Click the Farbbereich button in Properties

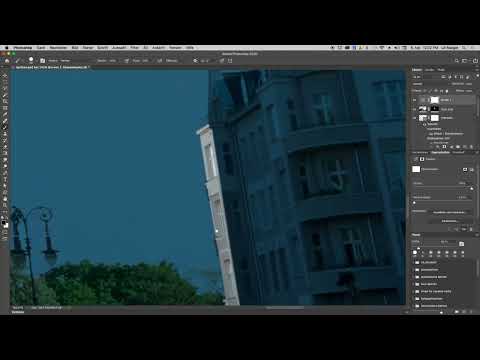(x=449, y=221)
